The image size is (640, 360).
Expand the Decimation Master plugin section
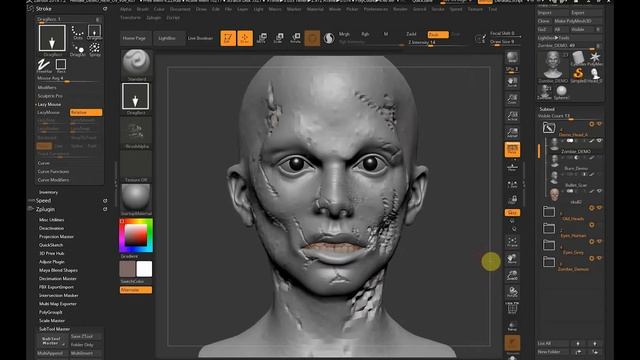(58, 278)
